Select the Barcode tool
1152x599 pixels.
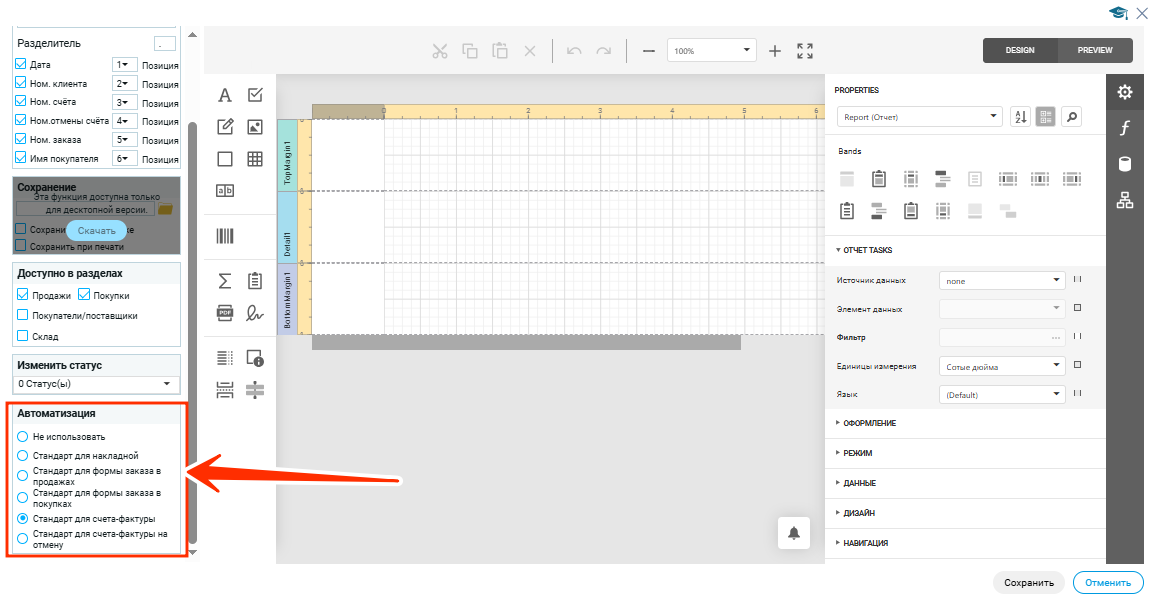click(x=225, y=236)
